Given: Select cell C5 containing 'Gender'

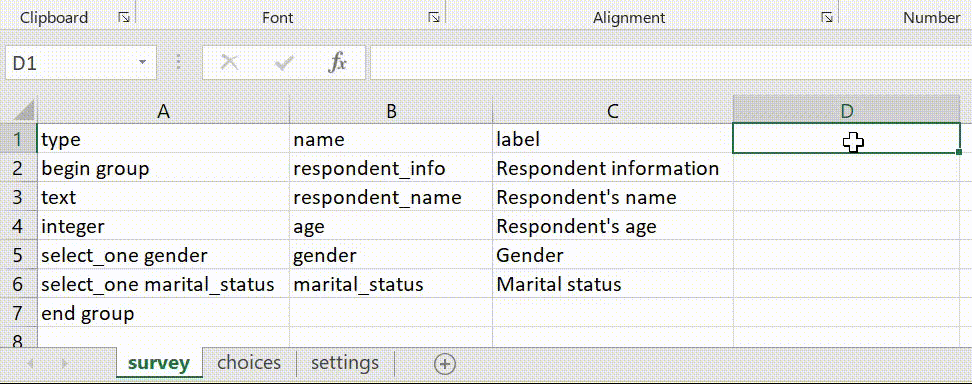Looking at the screenshot, I should coord(612,255).
